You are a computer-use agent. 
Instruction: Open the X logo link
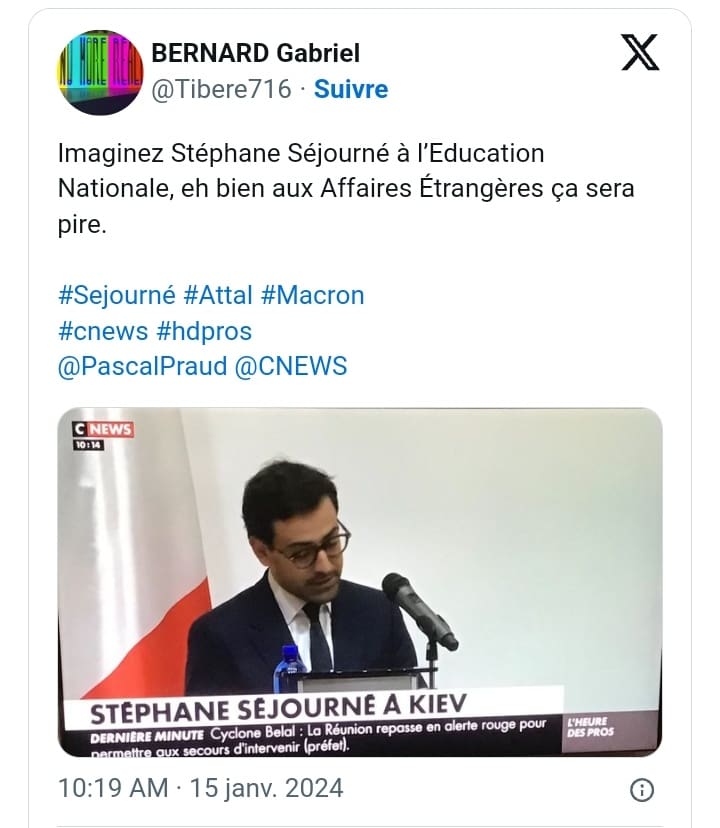point(640,52)
